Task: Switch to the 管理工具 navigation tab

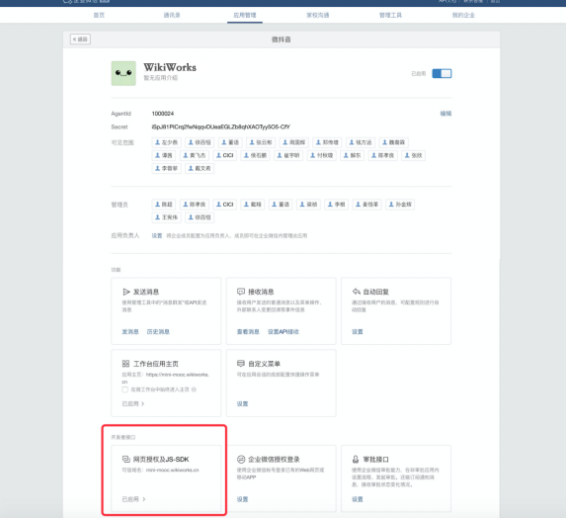Action: click(390, 15)
